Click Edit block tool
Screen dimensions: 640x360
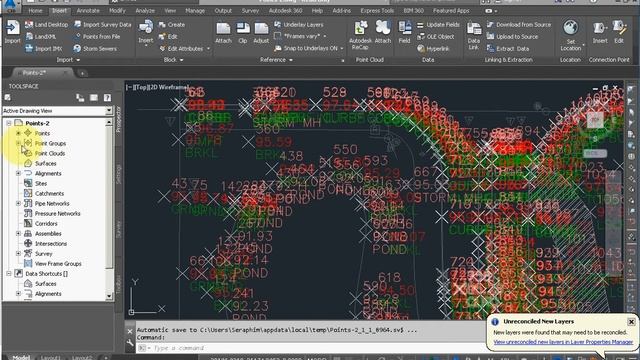point(168,36)
